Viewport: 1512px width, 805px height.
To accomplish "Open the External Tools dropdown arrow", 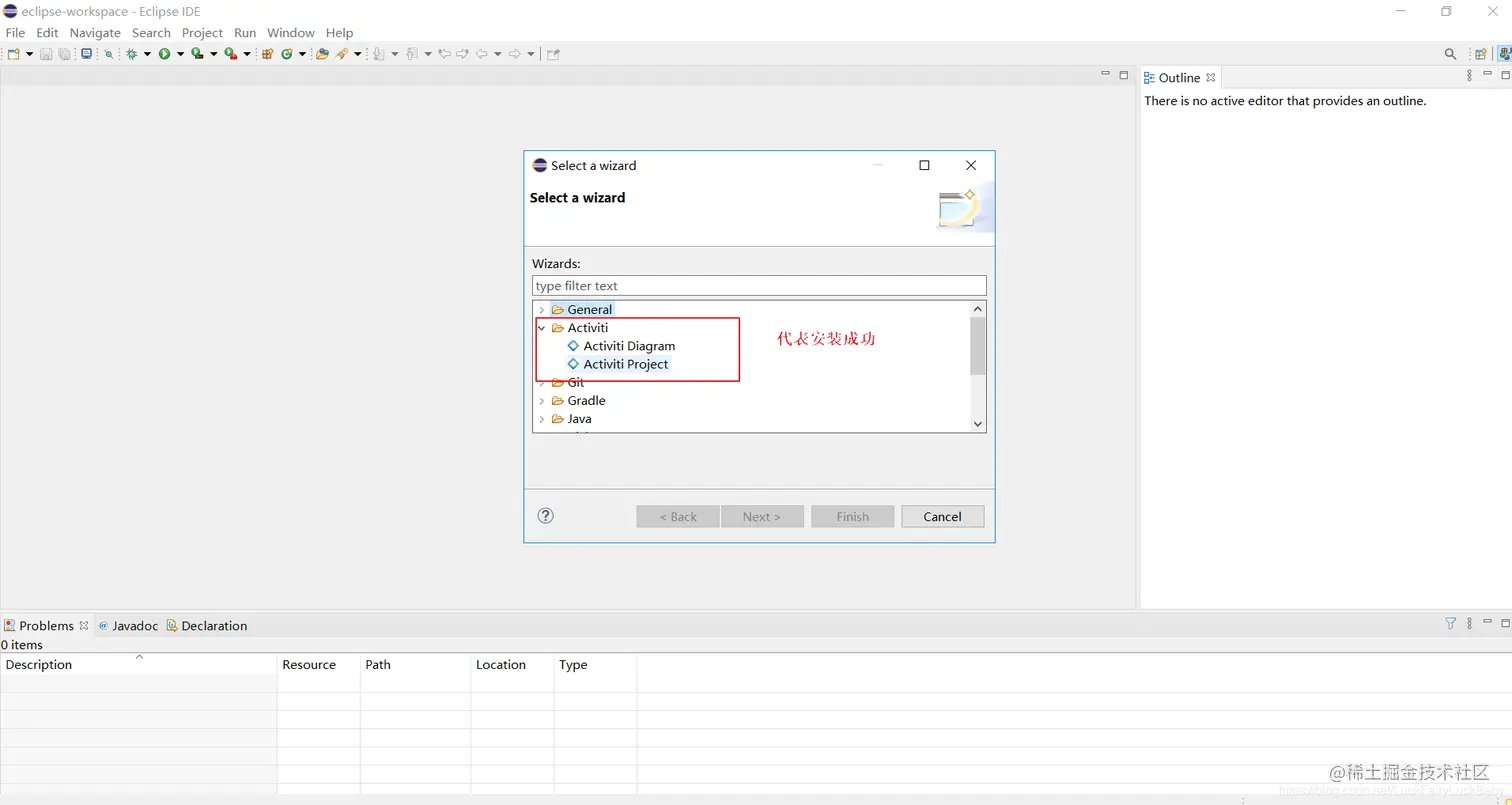I will 247,54.
